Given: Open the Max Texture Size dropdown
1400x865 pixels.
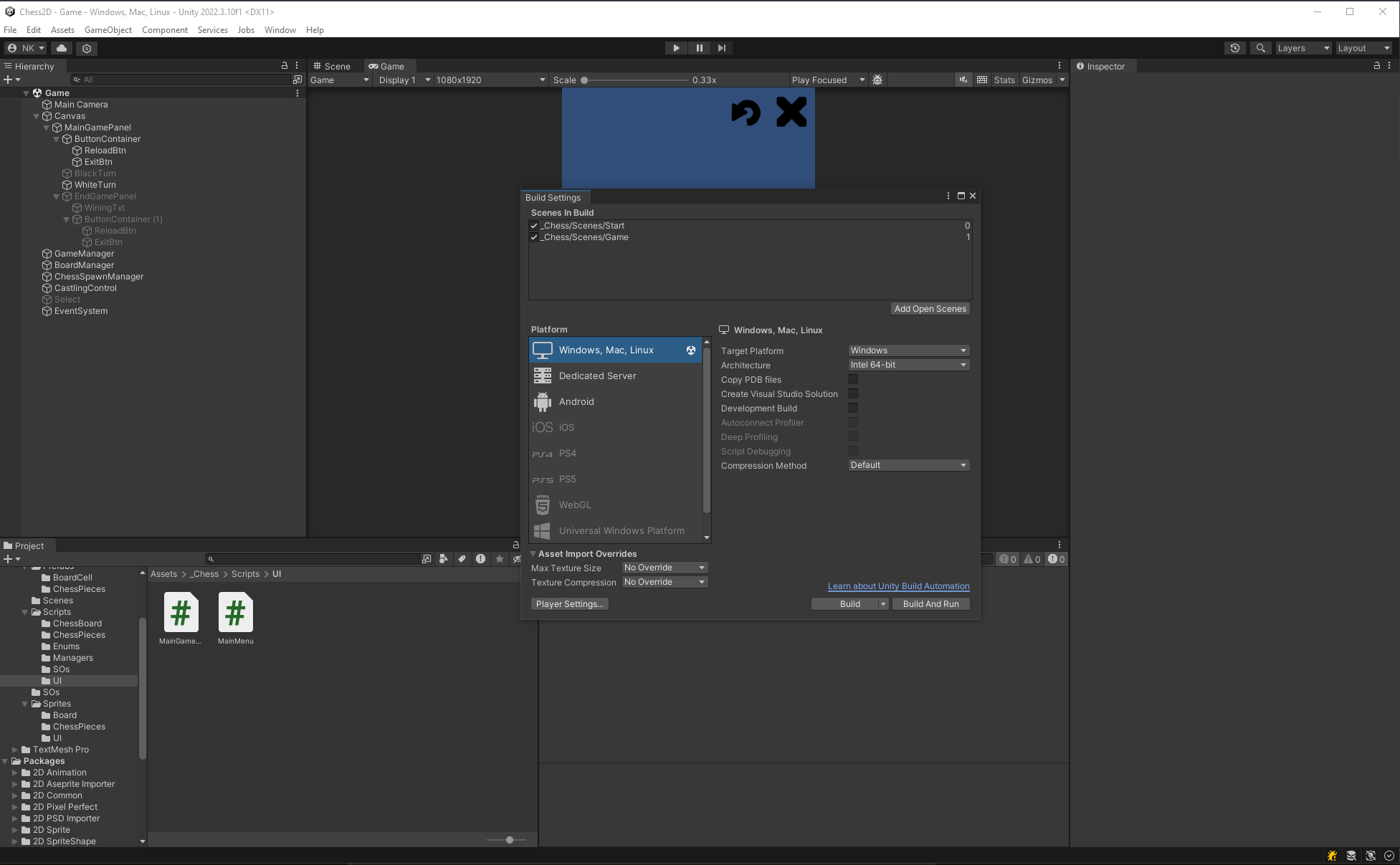Looking at the screenshot, I should click(665, 568).
